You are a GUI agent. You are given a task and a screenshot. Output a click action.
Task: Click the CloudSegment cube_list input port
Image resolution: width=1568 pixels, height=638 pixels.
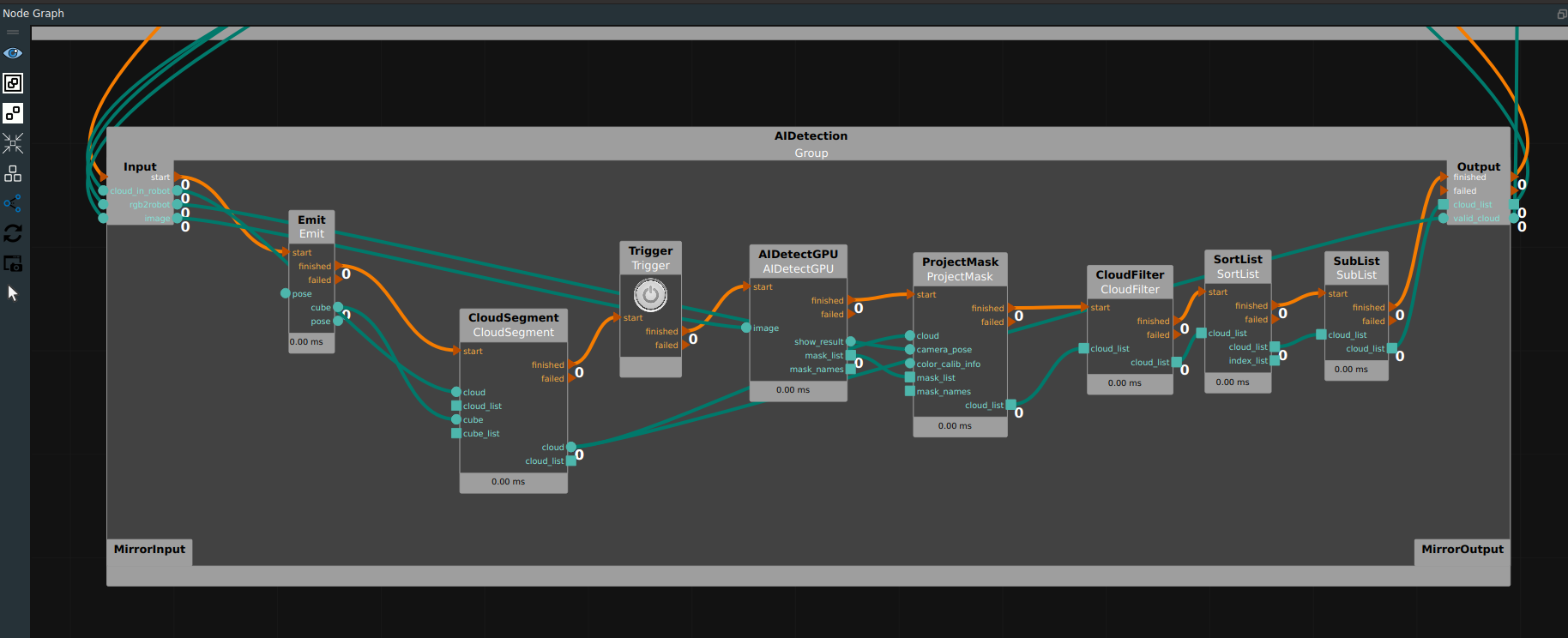456,433
